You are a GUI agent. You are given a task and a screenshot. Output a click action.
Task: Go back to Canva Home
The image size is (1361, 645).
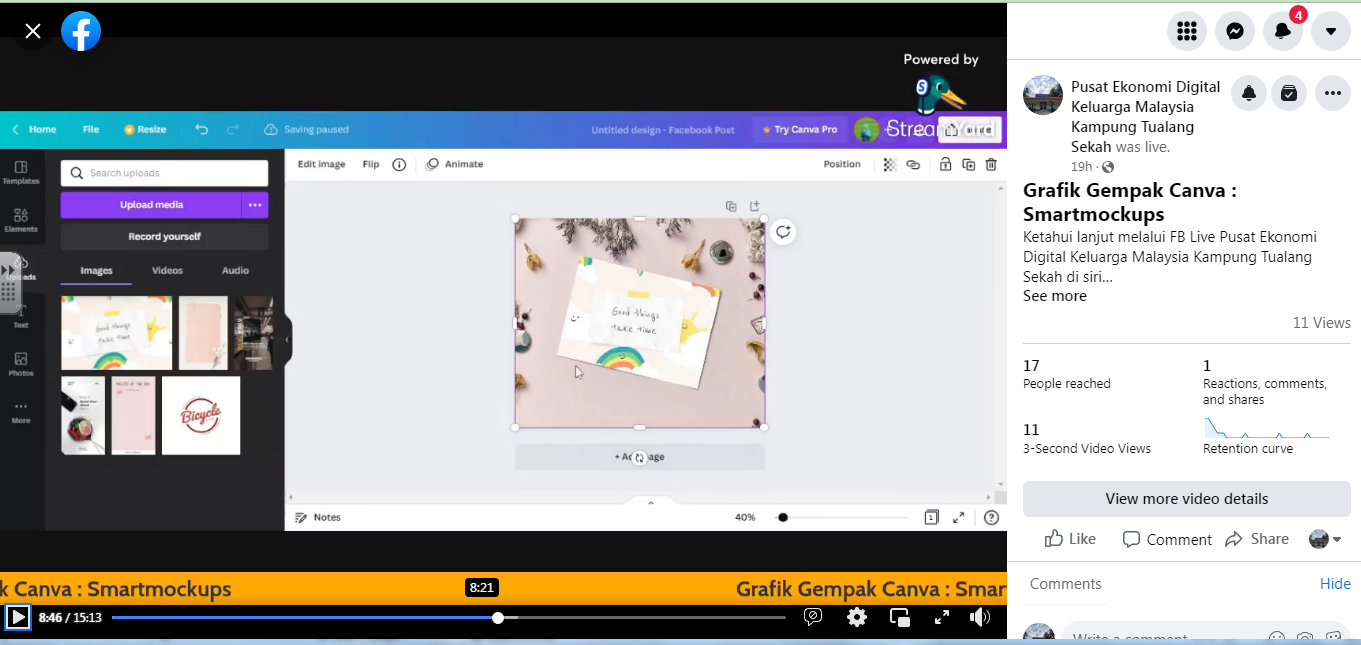tap(35, 129)
